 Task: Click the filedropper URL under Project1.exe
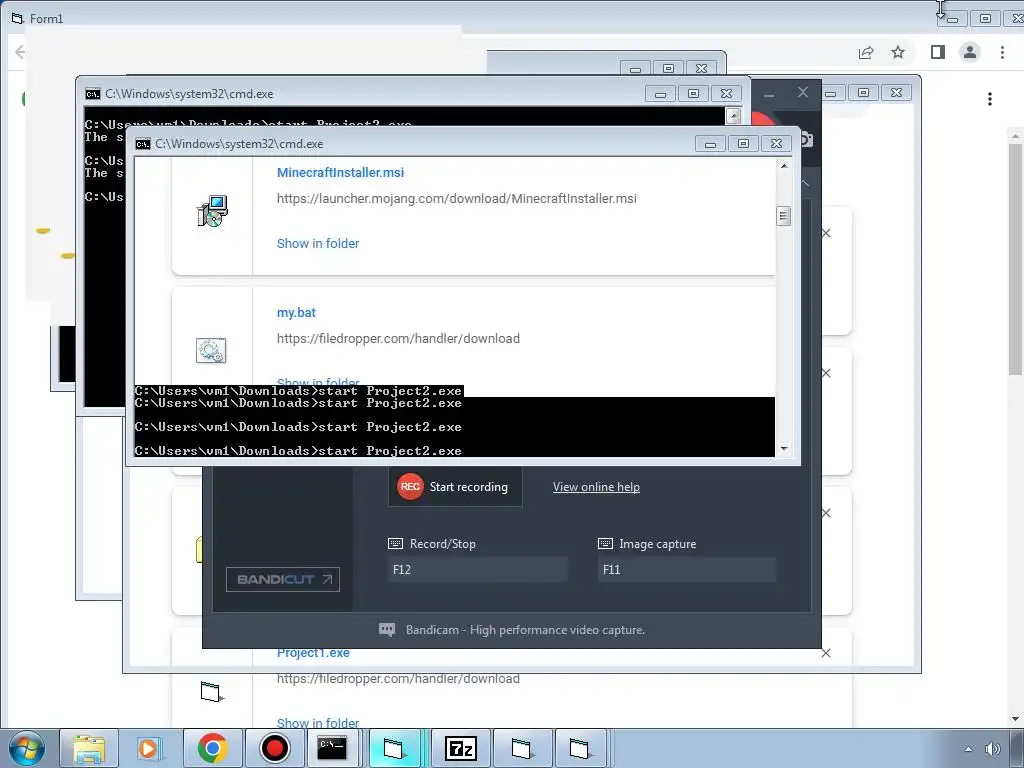click(398, 679)
